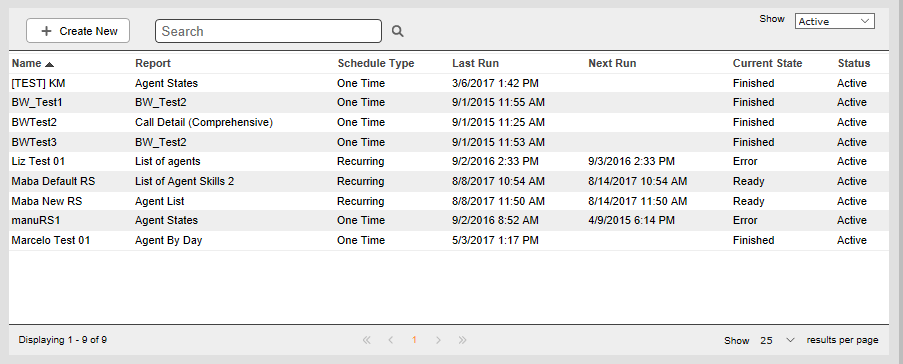Screen dimensions: 903x364
Task: Select the [TEST] KM schedule row
Action: (449, 83)
